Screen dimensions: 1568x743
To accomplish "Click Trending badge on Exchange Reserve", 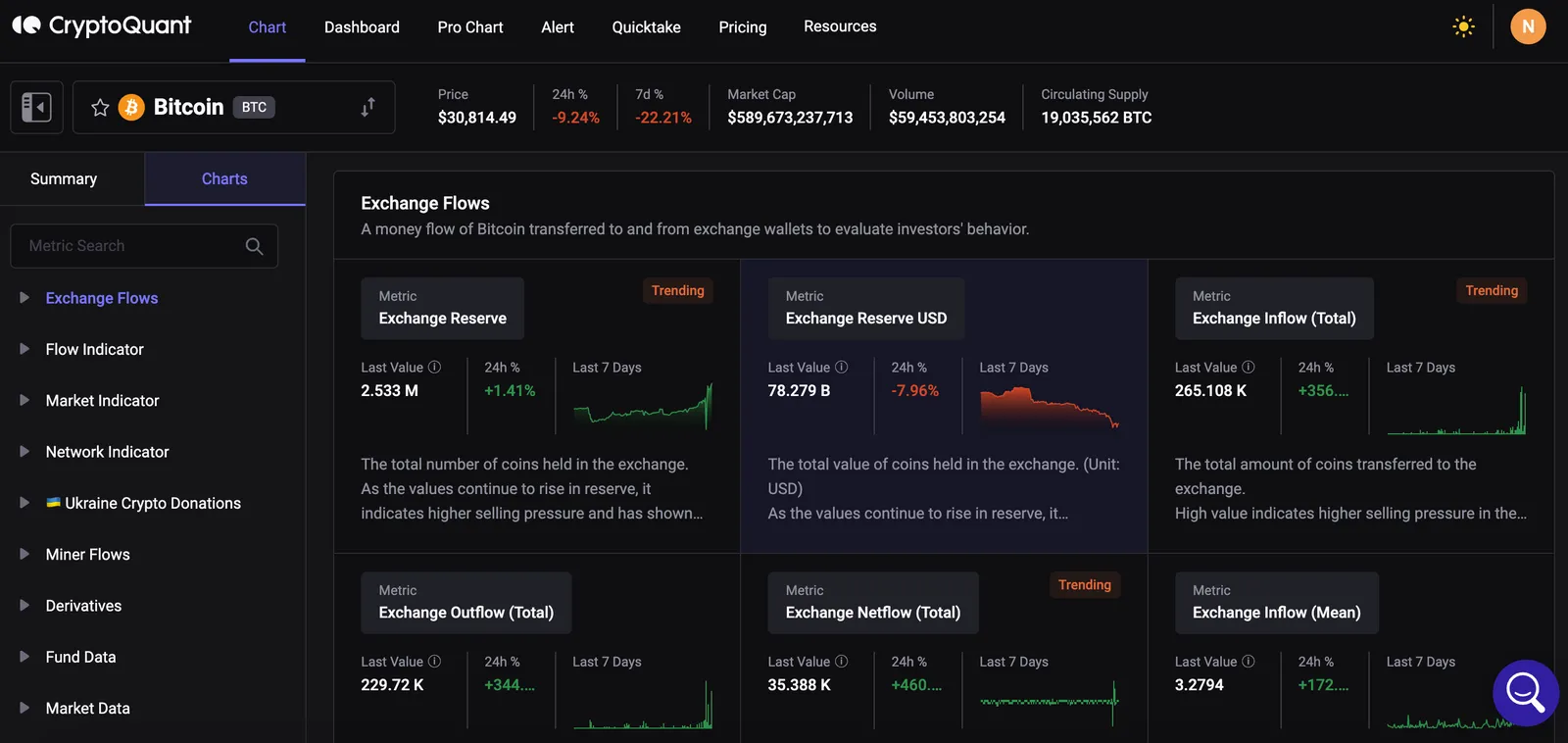I will [x=678, y=290].
